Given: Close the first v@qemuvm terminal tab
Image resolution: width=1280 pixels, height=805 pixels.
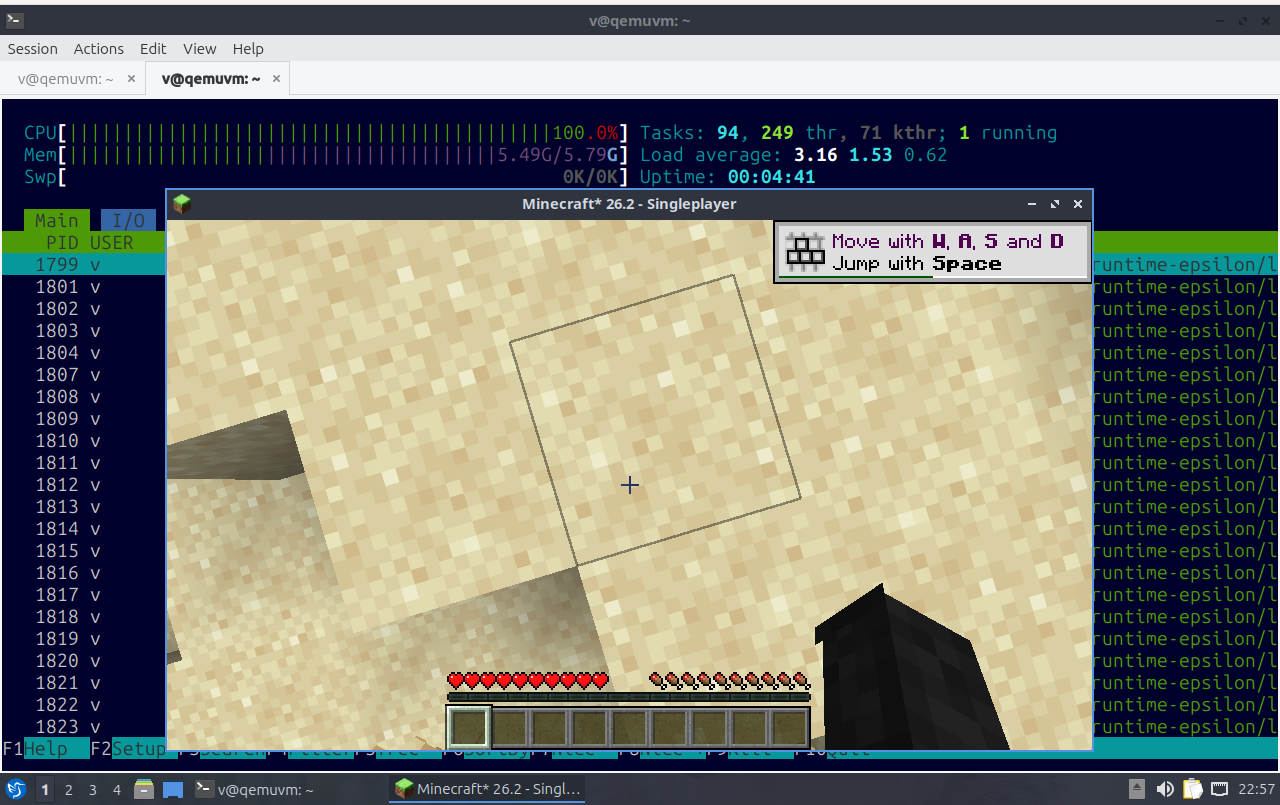Looking at the screenshot, I should pos(131,79).
